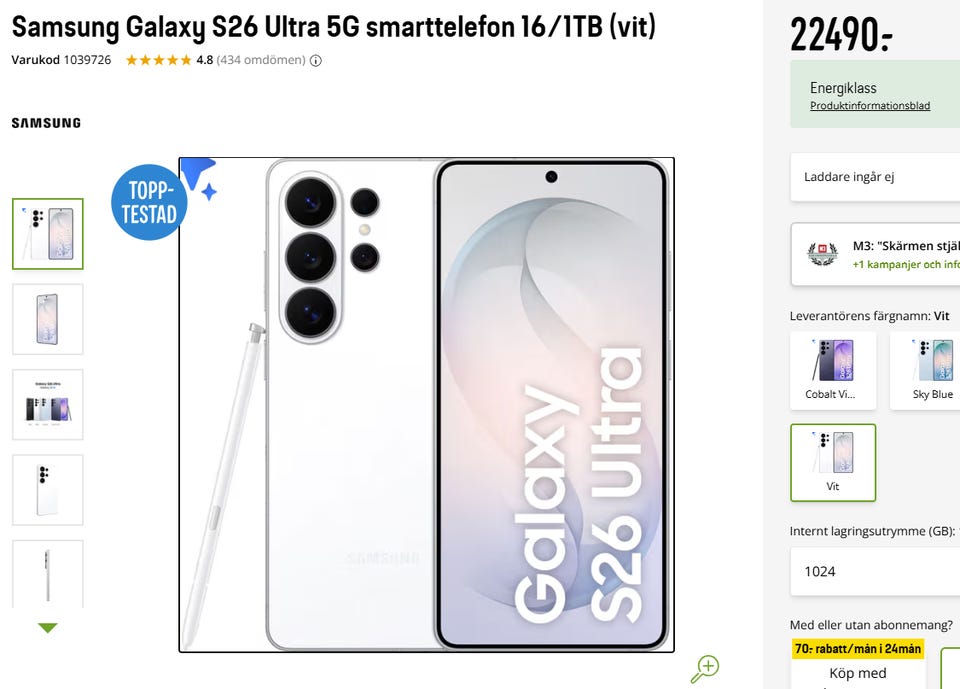Open the Produktinformationsblad link
This screenshot has height=689, width=960.
[870, 106]
